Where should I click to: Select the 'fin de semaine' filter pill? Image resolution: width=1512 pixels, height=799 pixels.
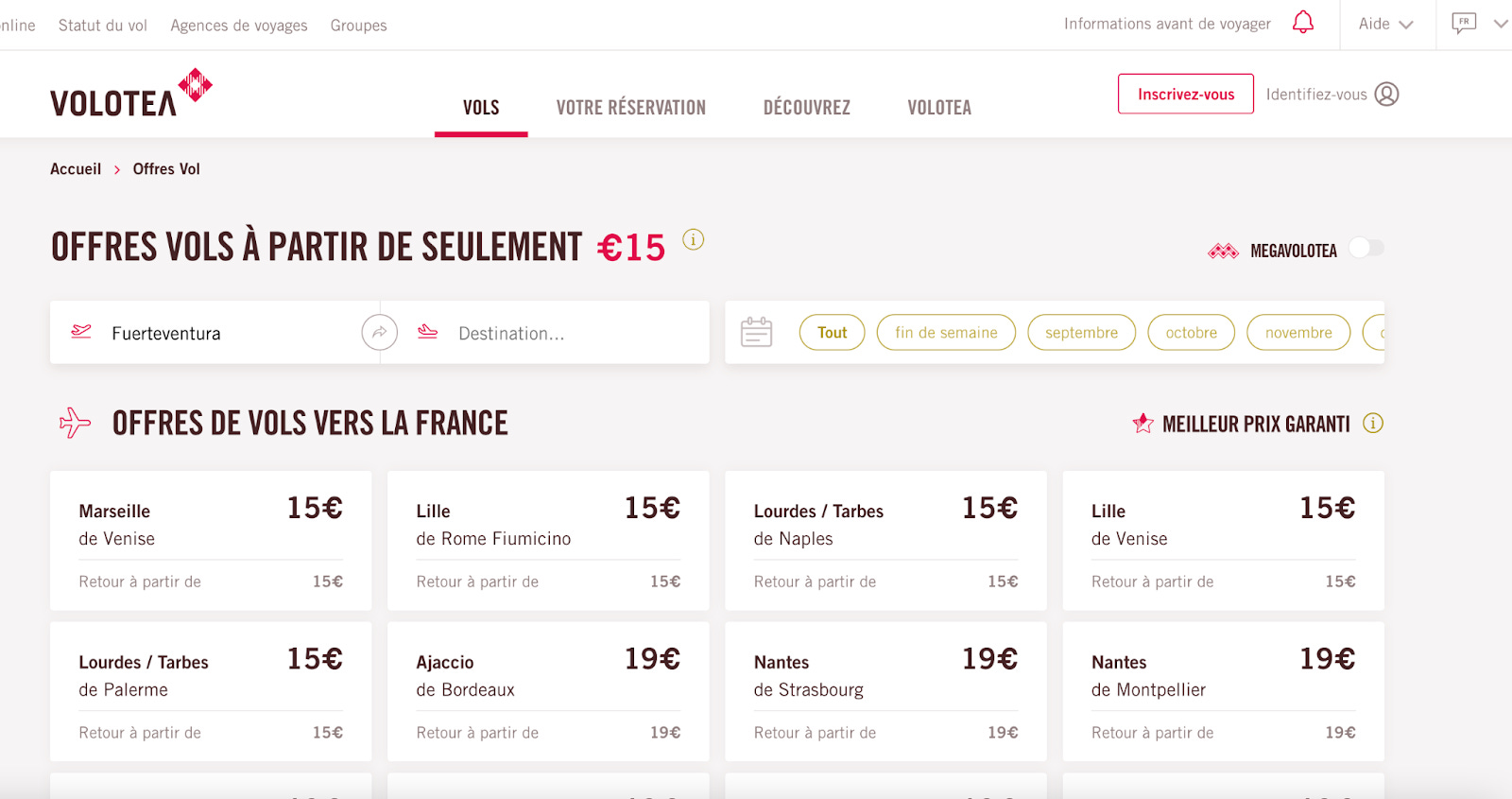point(945,332)
